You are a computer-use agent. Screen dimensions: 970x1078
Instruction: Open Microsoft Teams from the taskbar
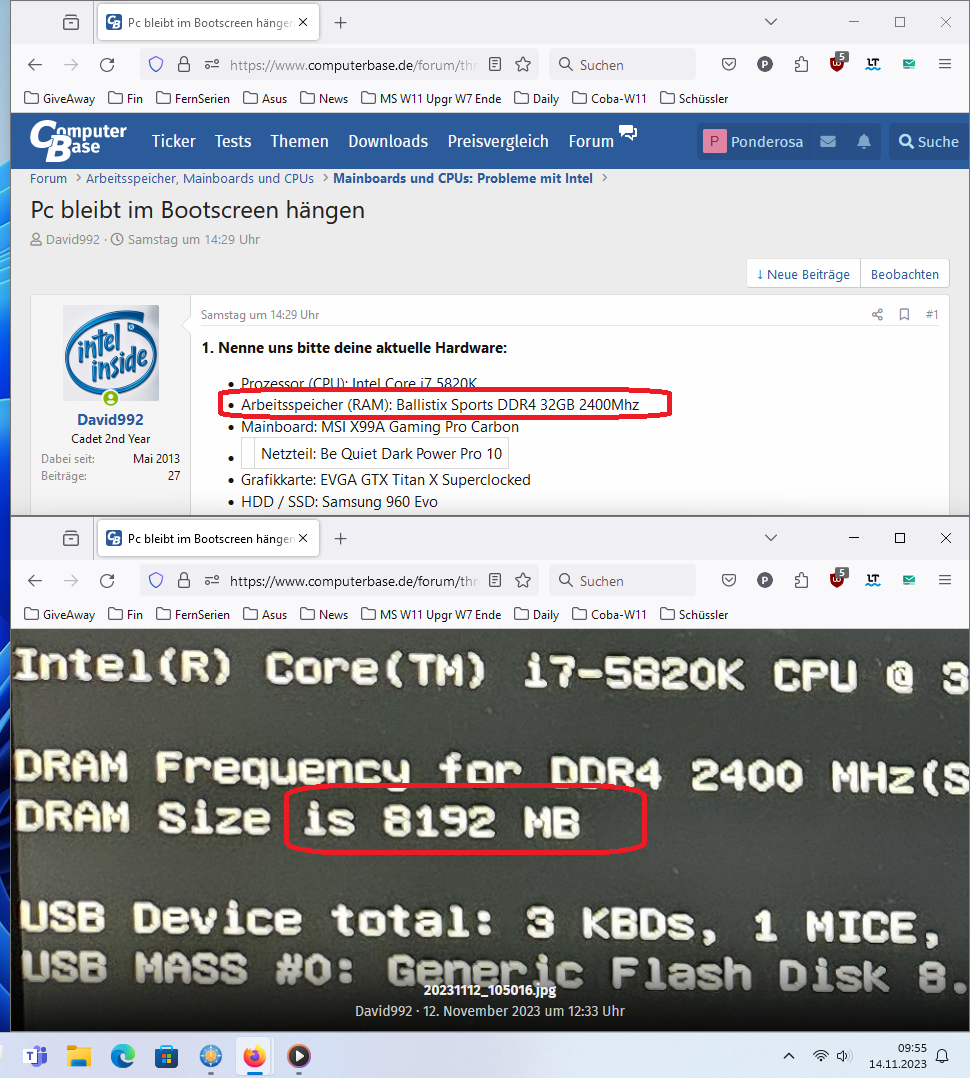(x=35, y=1056)
